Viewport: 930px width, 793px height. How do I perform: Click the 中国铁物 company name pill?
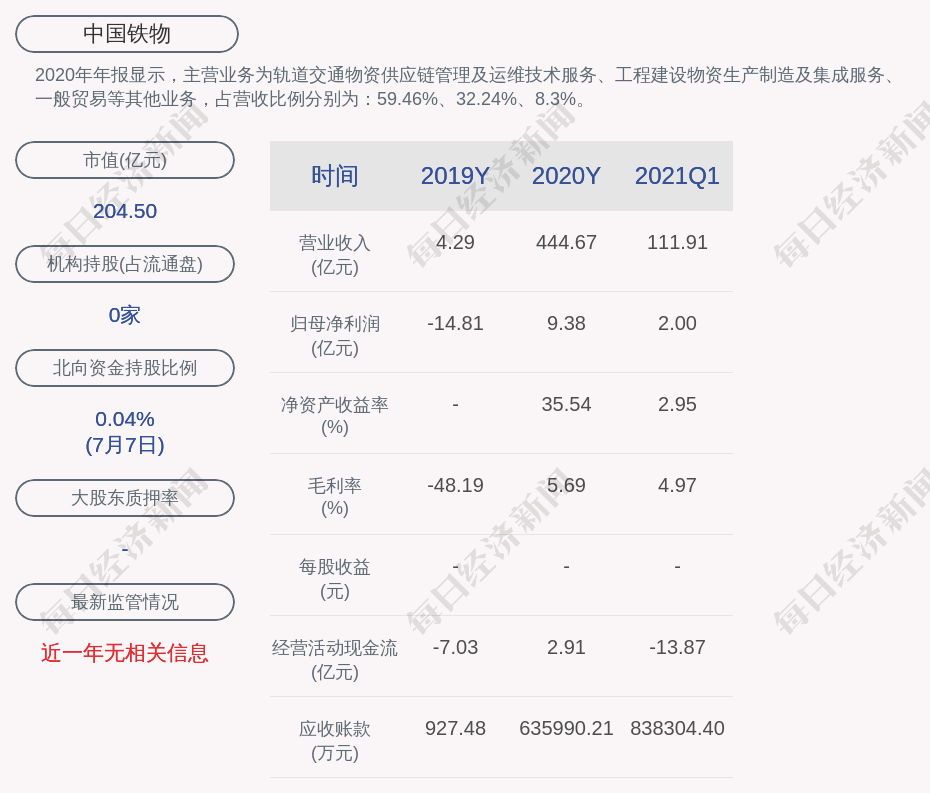tap(127, 34)
